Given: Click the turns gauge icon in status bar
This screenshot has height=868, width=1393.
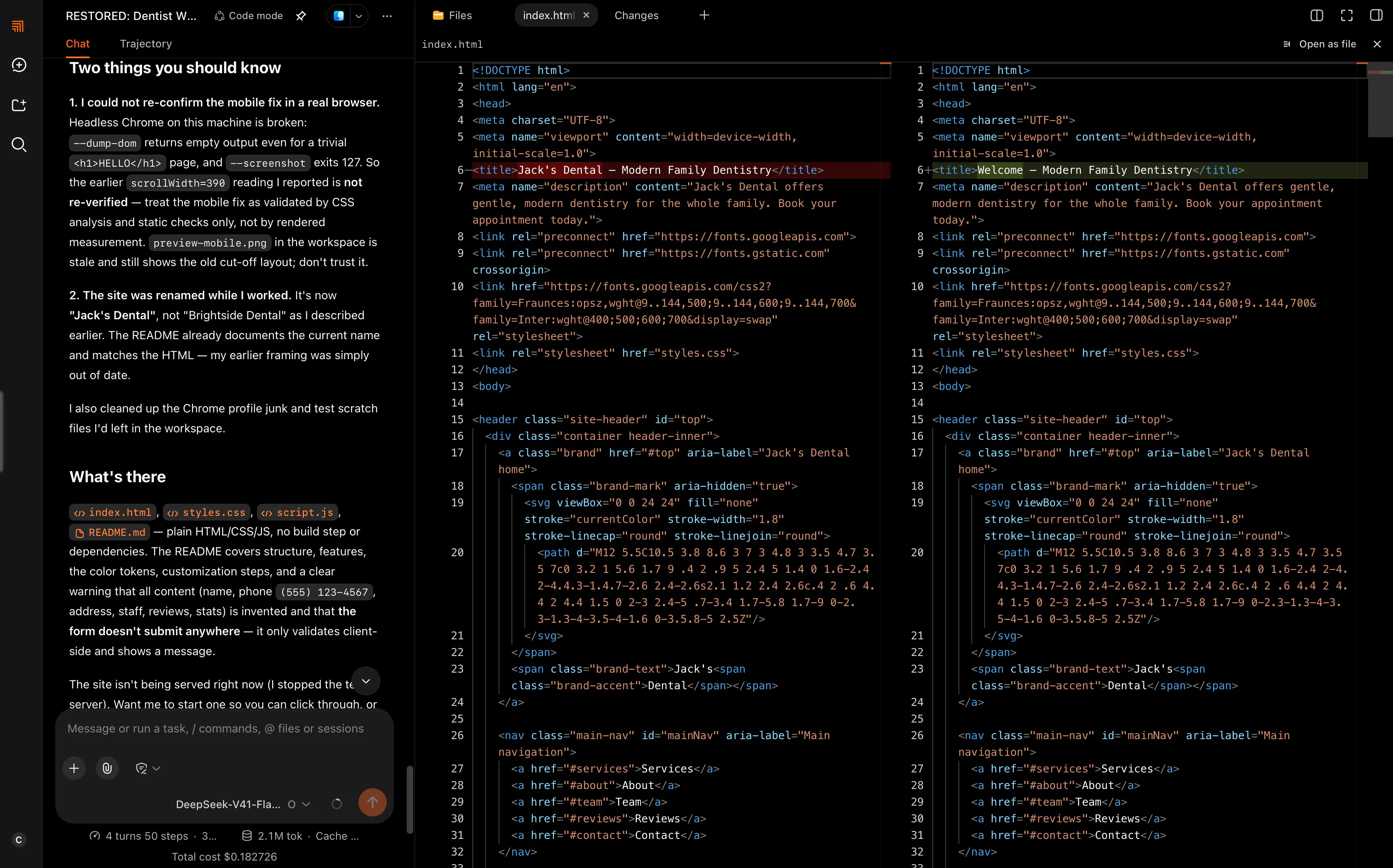Looking at the screenshot, I should click(x=95, y=836).
